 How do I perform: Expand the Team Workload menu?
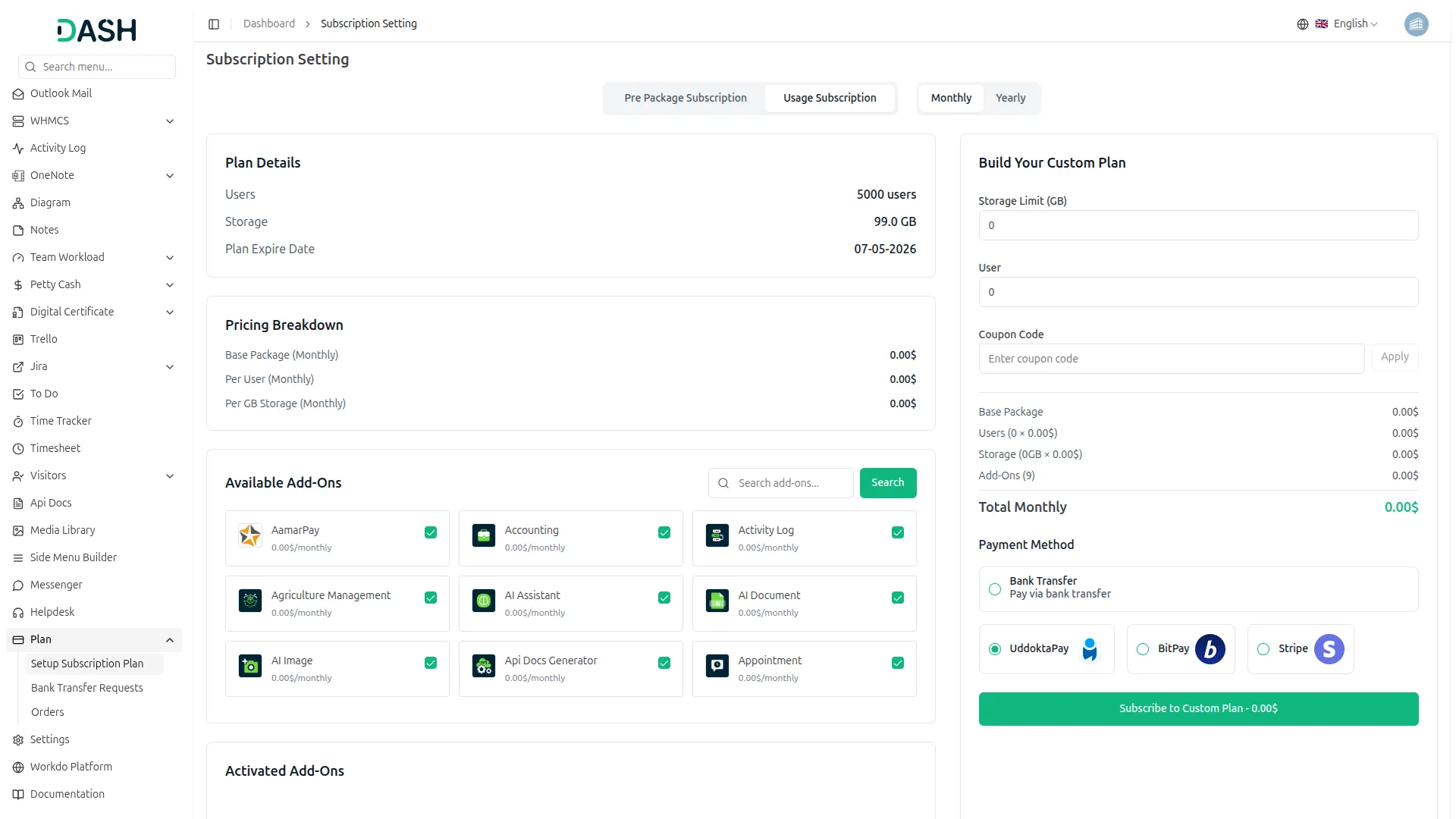click(94, 257)
